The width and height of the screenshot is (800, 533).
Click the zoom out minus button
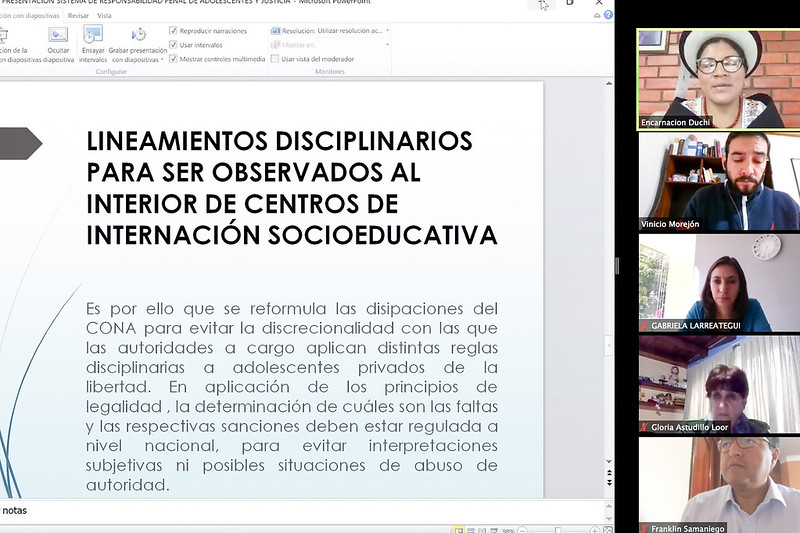tap(522, 530)
